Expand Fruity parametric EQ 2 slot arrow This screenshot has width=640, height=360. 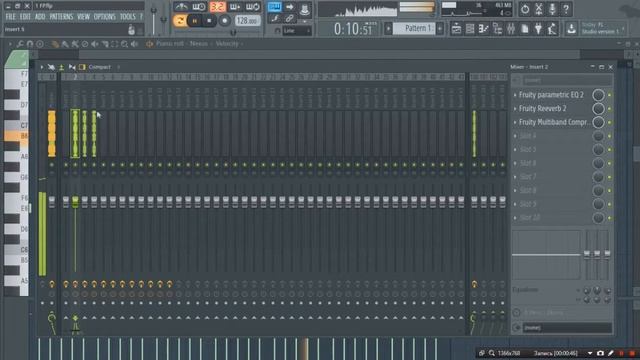[x=515, y=95]
